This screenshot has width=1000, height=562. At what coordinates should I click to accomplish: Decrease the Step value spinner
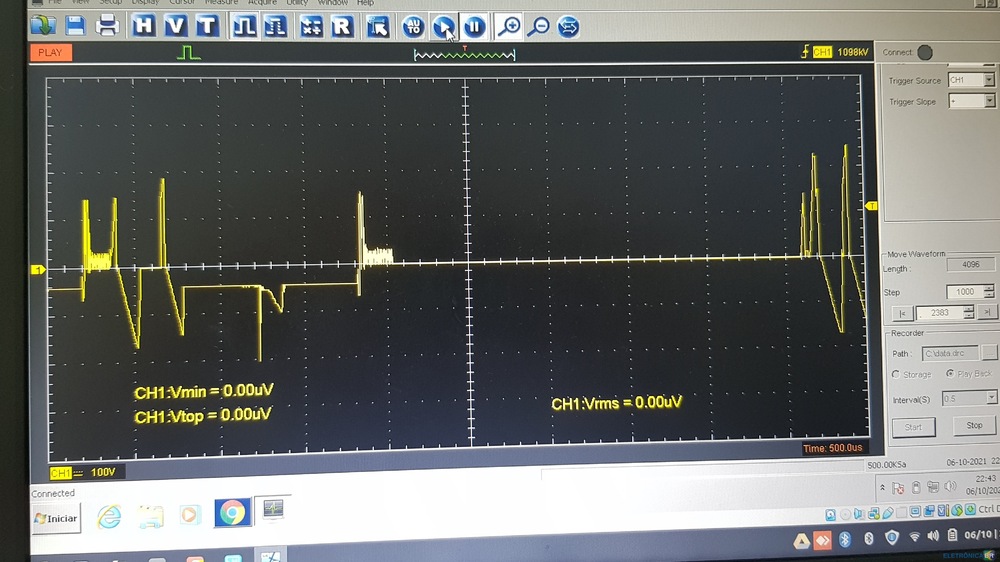[x=989, y=295]
